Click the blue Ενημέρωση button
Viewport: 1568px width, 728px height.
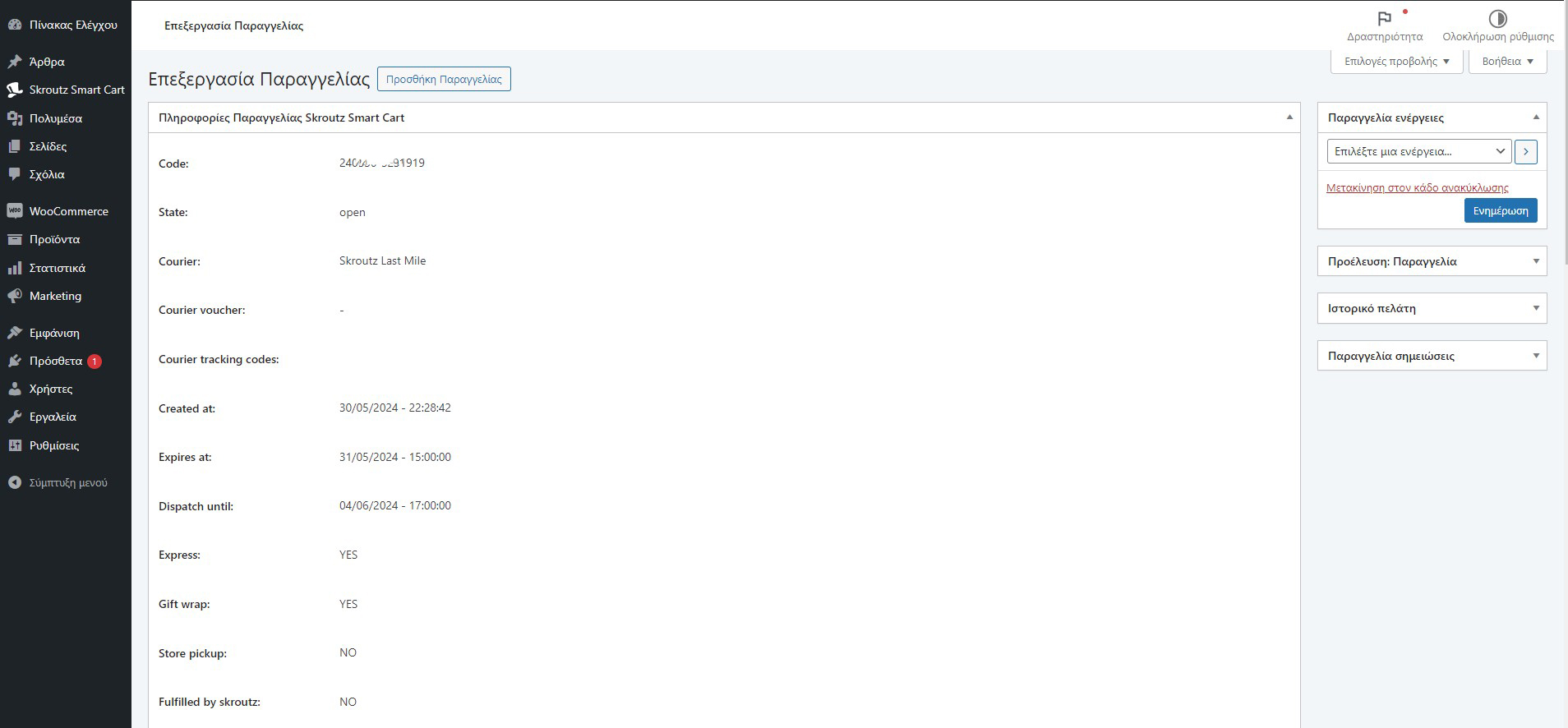coord(1500,211)
